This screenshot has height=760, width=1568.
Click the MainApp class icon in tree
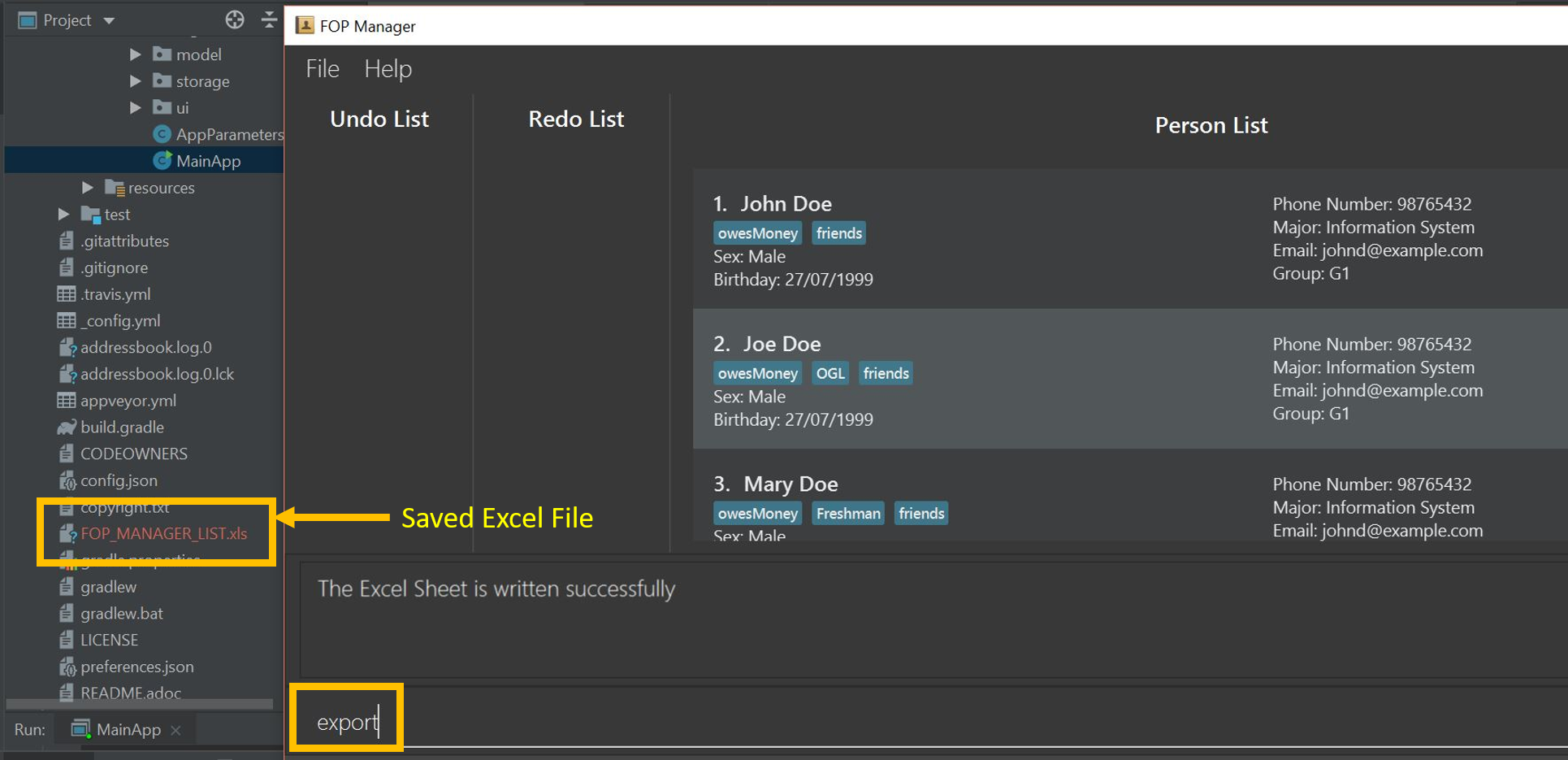(x=162, y=160)
